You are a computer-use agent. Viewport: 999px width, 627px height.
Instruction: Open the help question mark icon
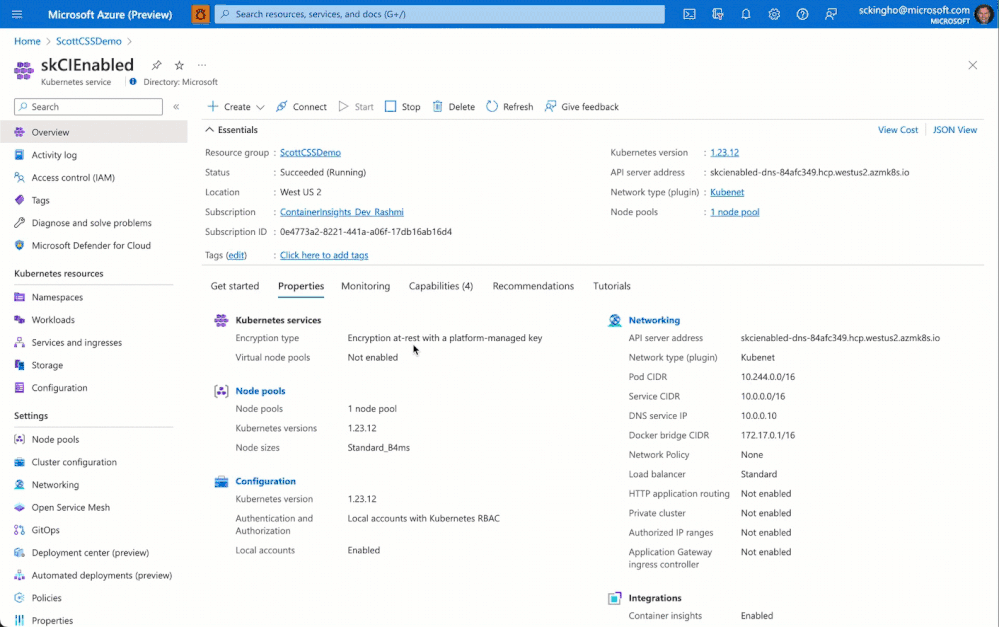pos(802,14)
